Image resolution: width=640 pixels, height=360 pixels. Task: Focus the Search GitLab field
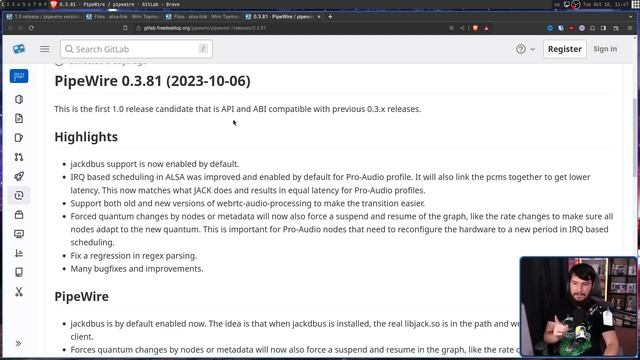(136, 49)
